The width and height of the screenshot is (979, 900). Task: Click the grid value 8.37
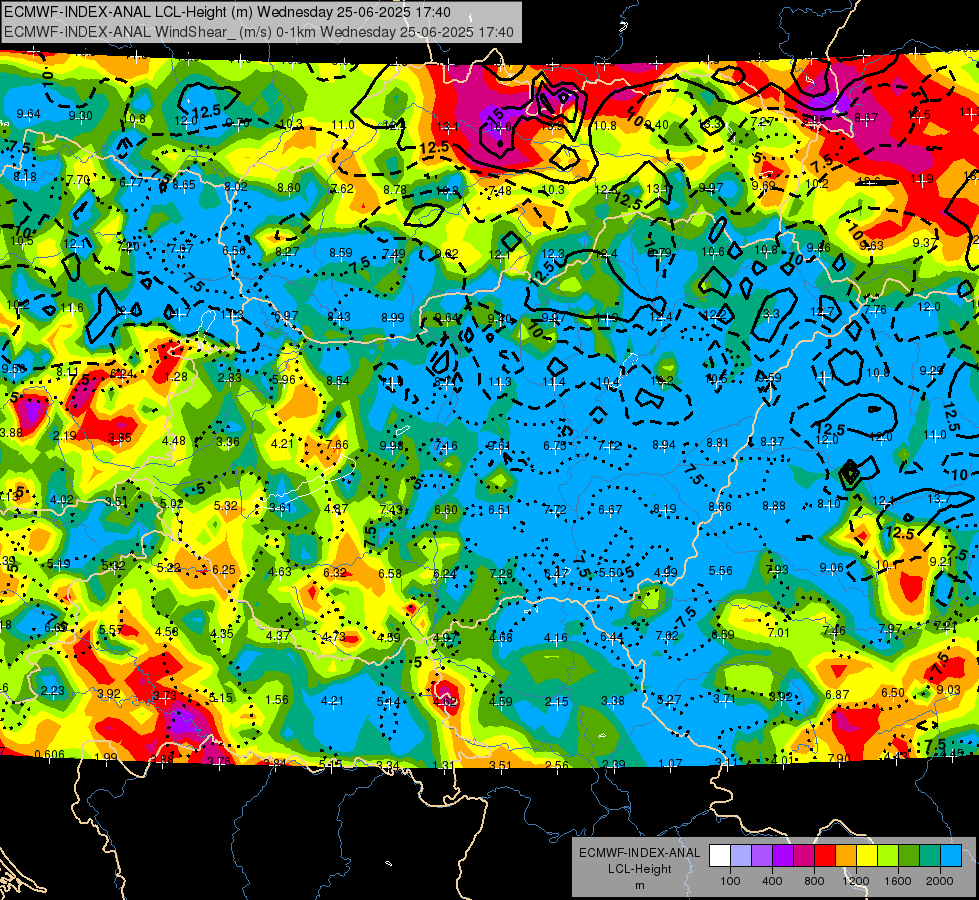pyautogui.click(x=772, y=442)
